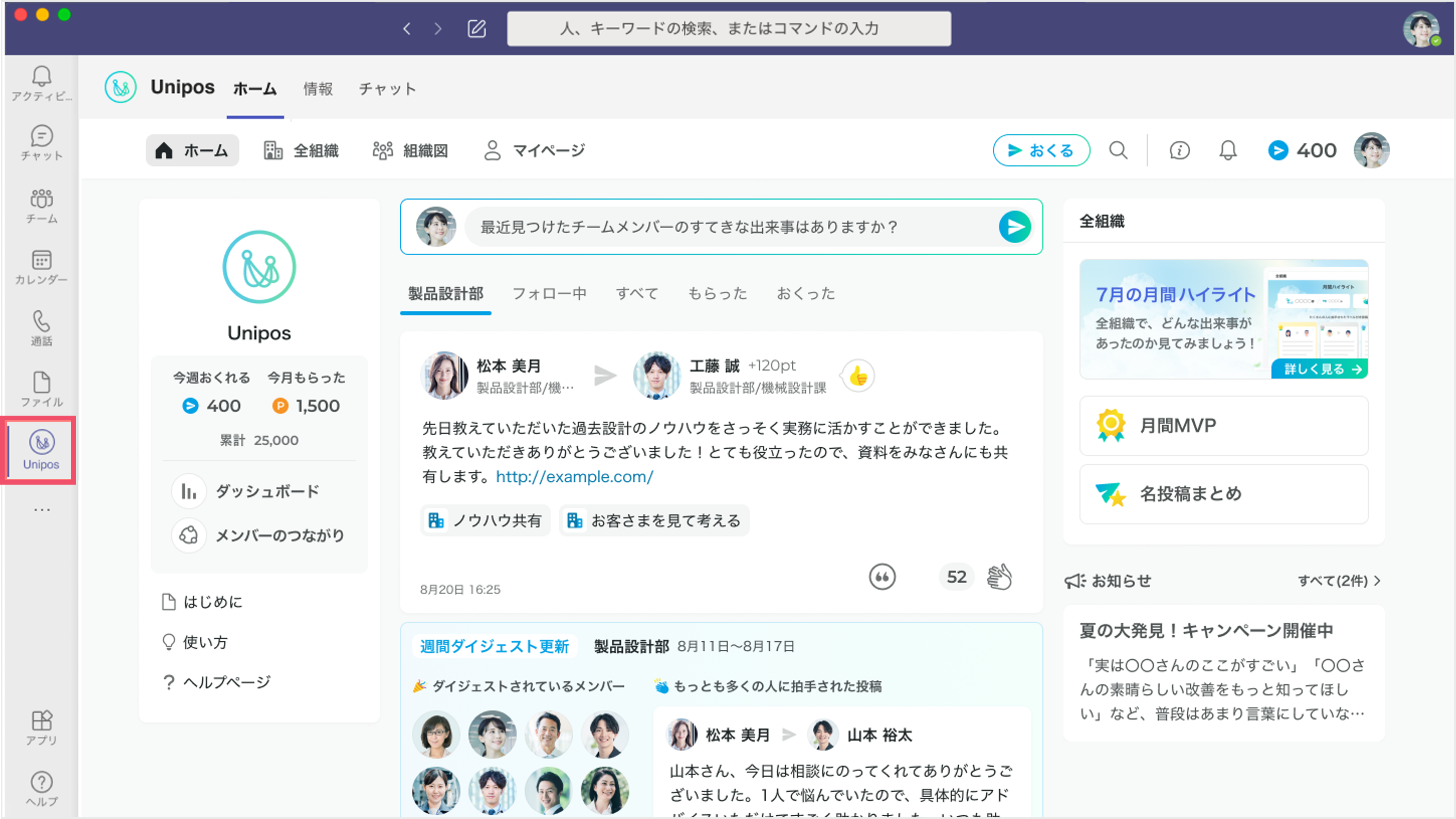Open the Calendar (カレンダー) sidebar icon
Screen dimensions: 1456x819
point(41,267)
